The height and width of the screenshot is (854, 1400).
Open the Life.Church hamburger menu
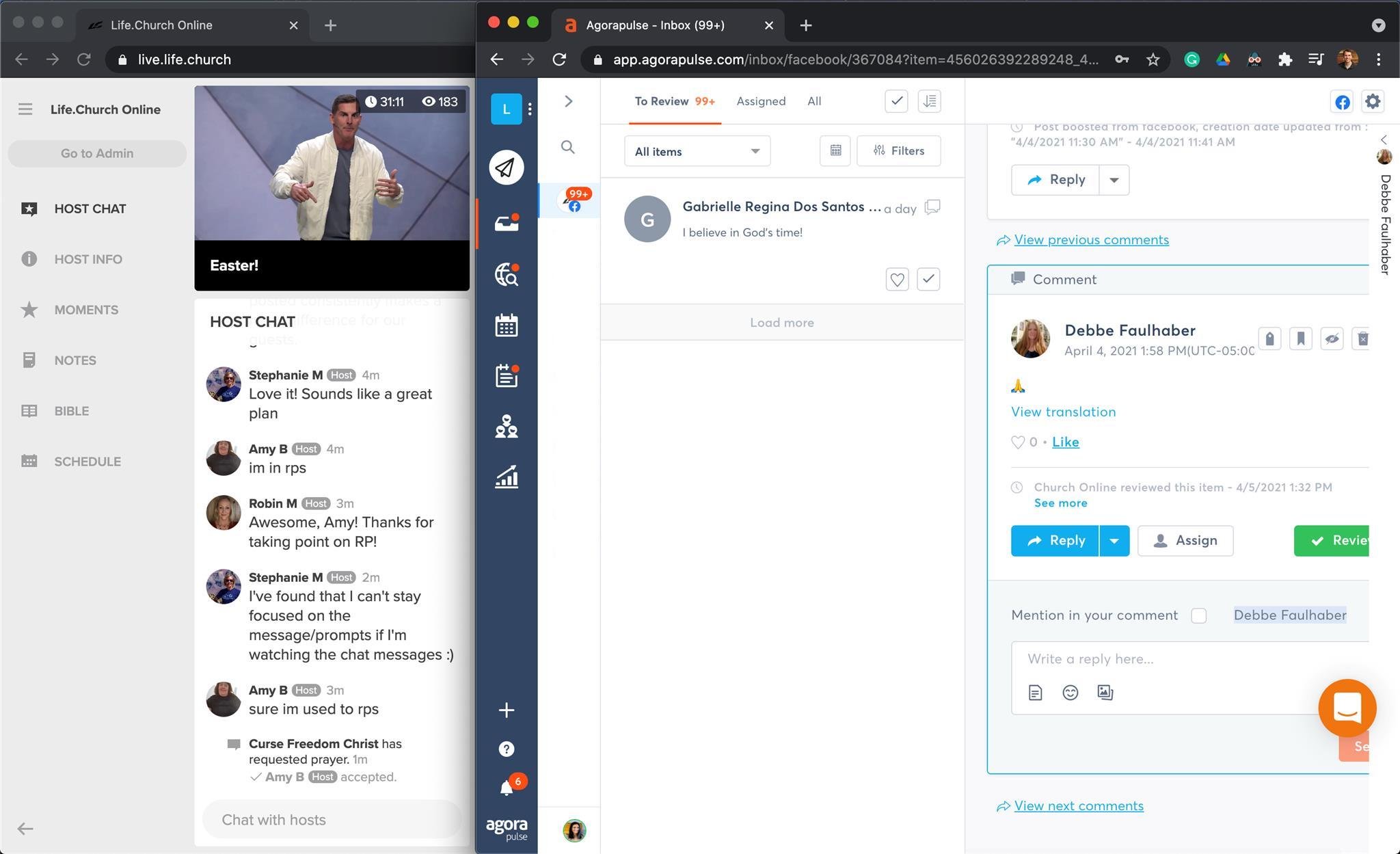tap(25, 109)
